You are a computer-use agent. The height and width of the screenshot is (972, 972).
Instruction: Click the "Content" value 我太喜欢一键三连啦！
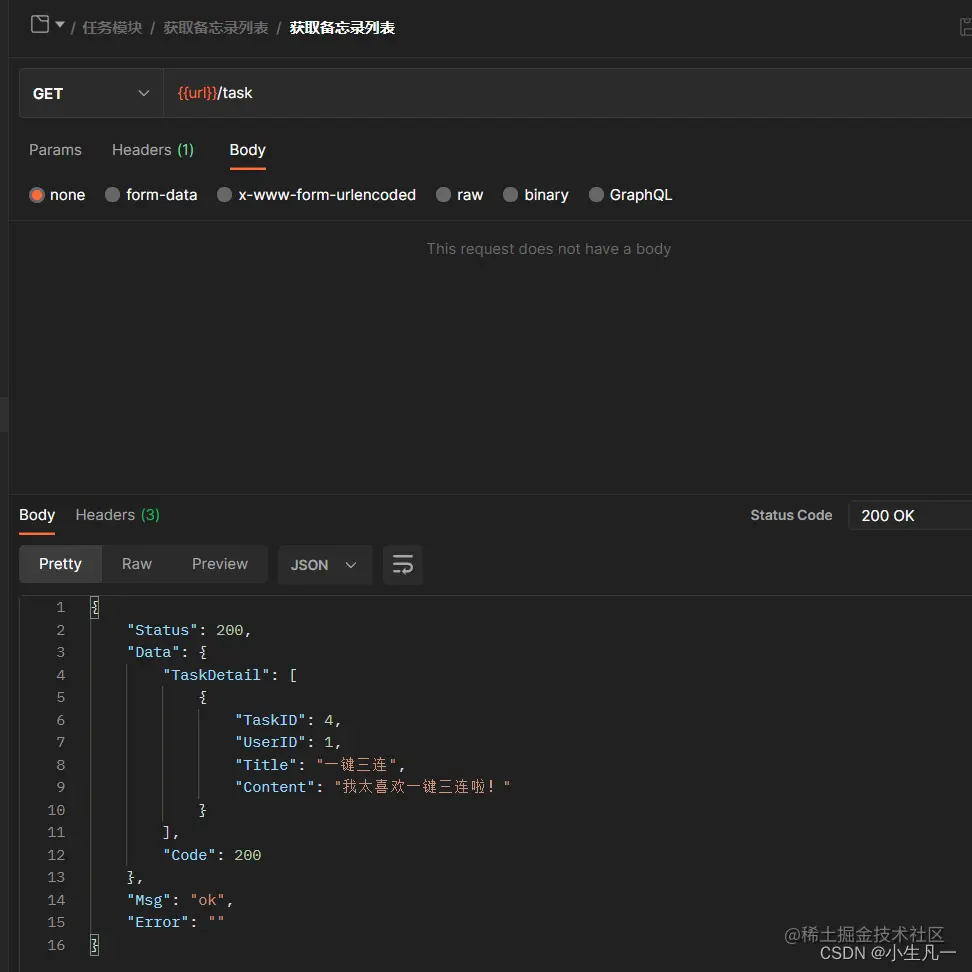coord(422,787)
